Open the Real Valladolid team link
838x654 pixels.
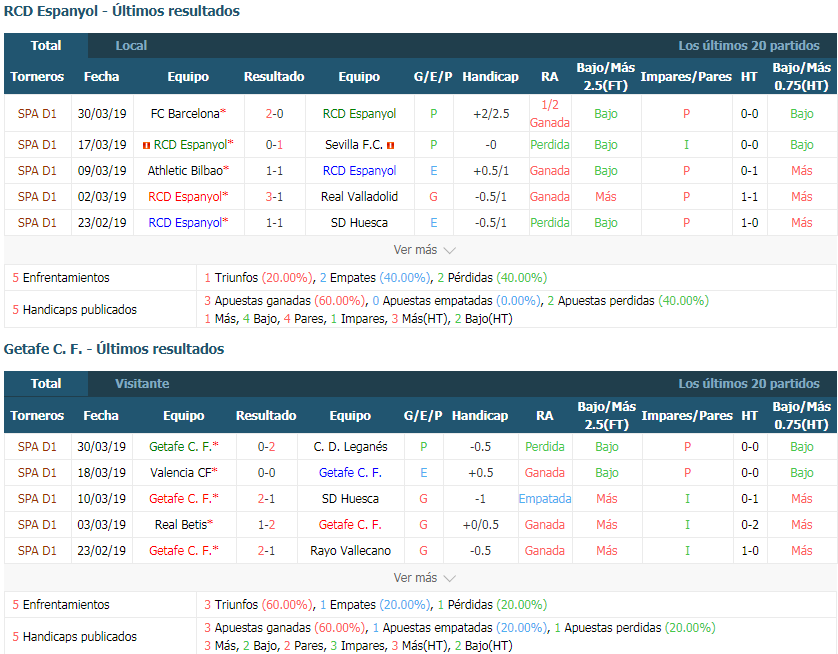pyautogui.click(x=359, y=197)
